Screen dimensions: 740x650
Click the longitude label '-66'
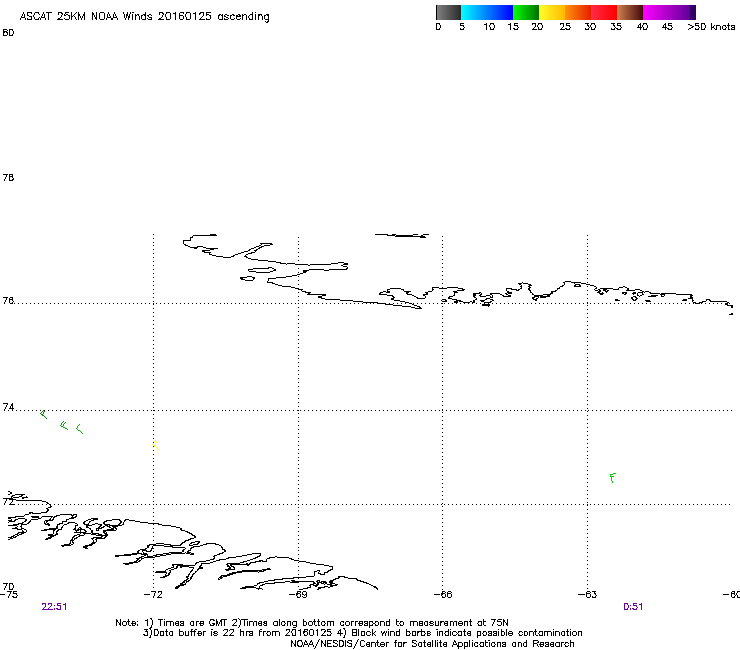coord(443,594)
